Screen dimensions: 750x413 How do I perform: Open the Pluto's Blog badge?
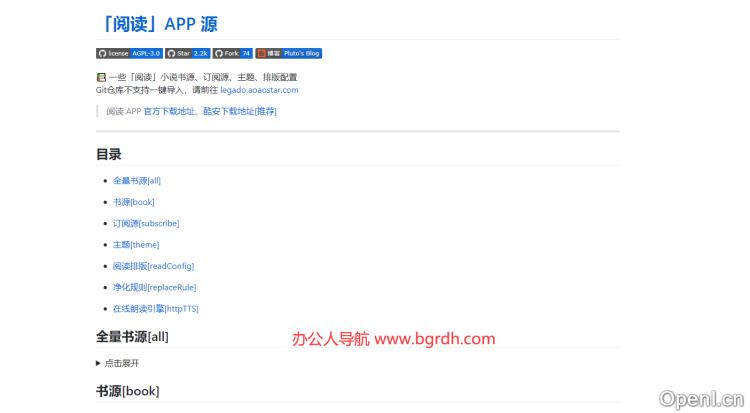click(x=288, y=53)
